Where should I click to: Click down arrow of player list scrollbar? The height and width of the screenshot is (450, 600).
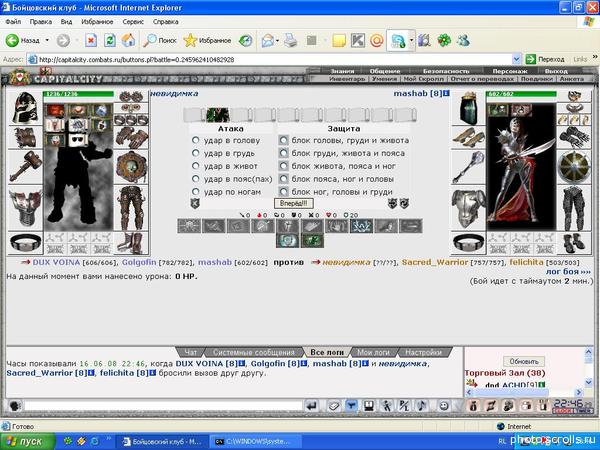[589, 382]
